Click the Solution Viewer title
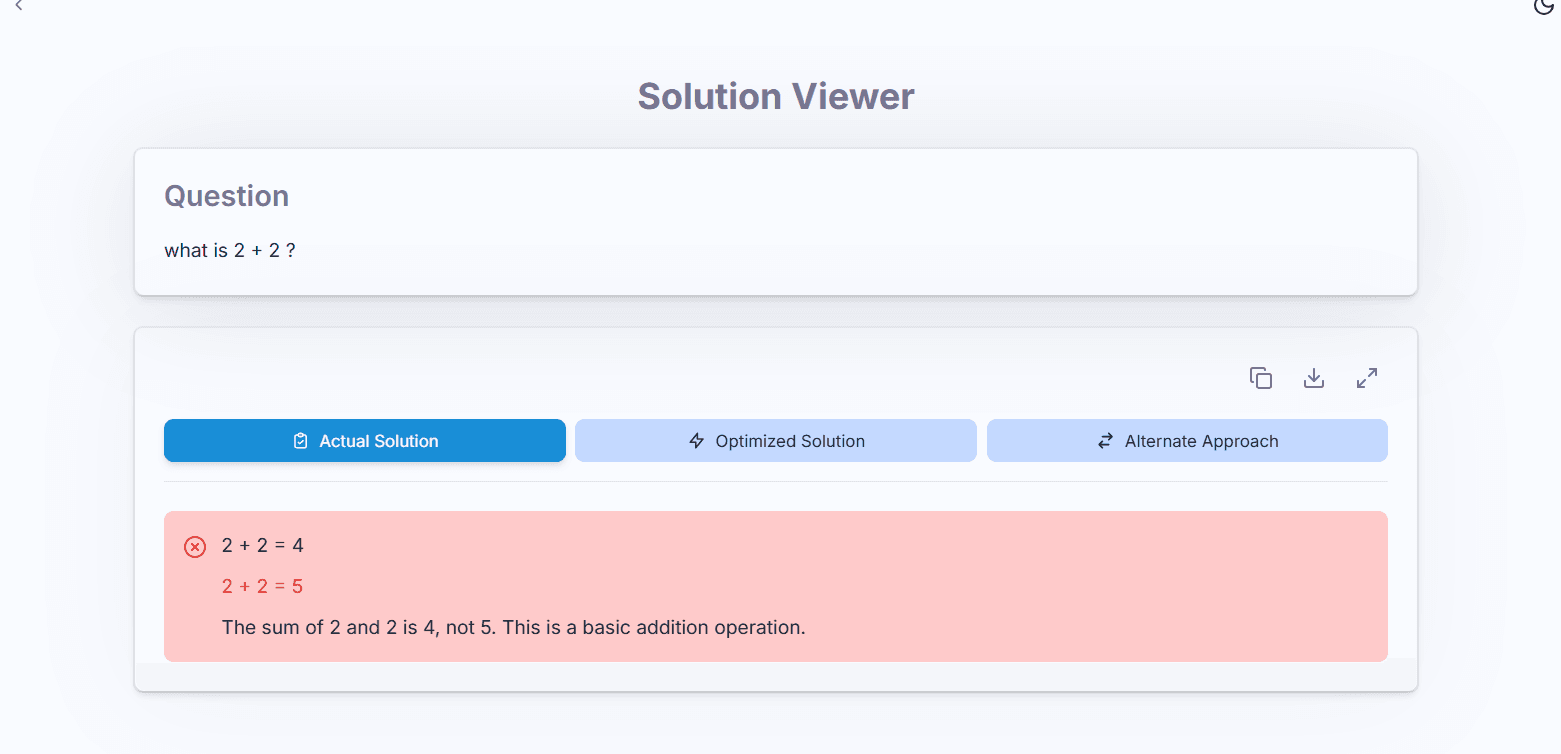1561x754 pixels. (x=776, y=96)
